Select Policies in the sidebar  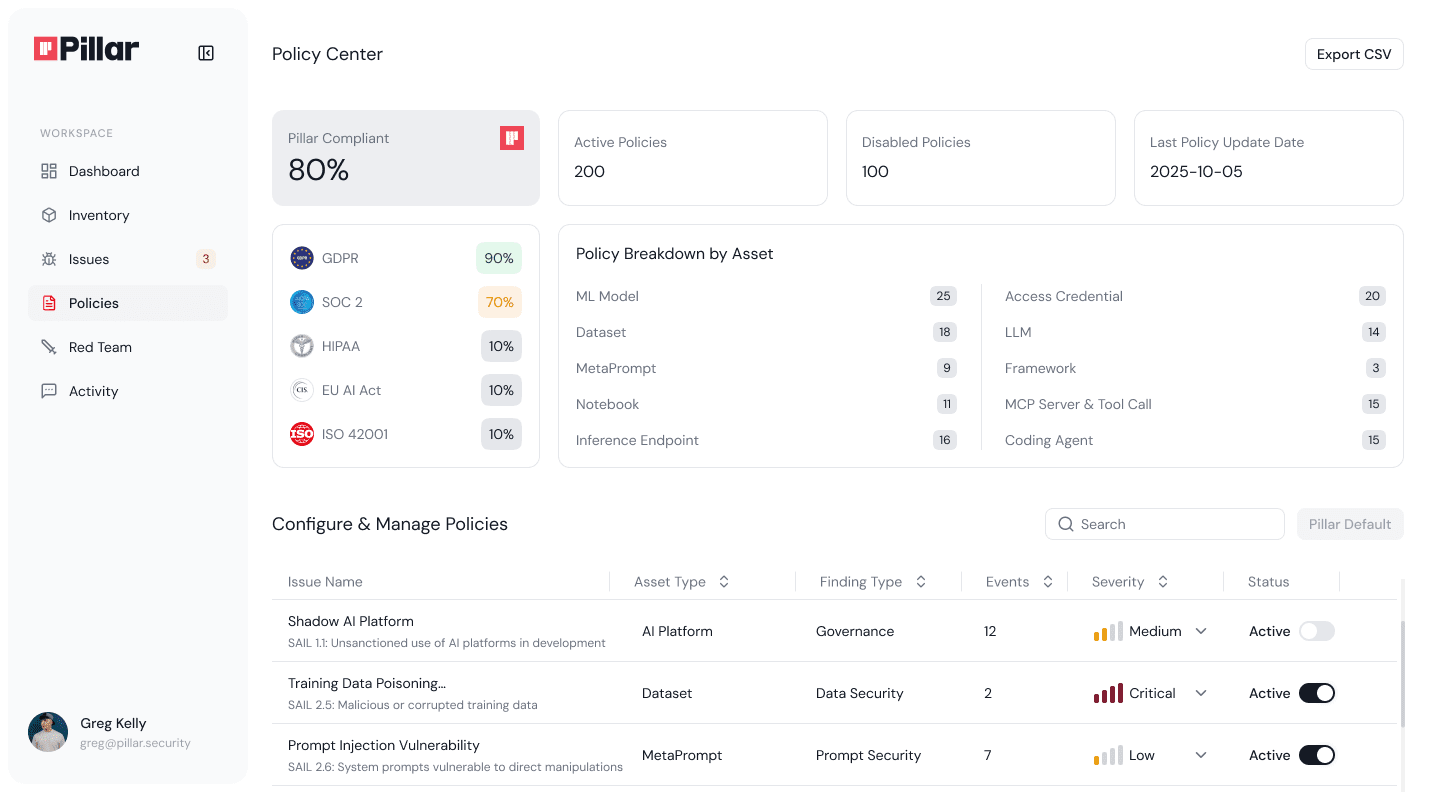point(128,303)
